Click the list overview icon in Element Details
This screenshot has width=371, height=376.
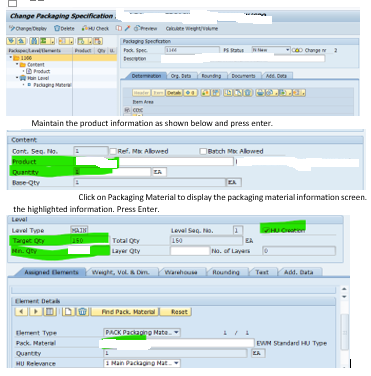click(x=50, y=312)
